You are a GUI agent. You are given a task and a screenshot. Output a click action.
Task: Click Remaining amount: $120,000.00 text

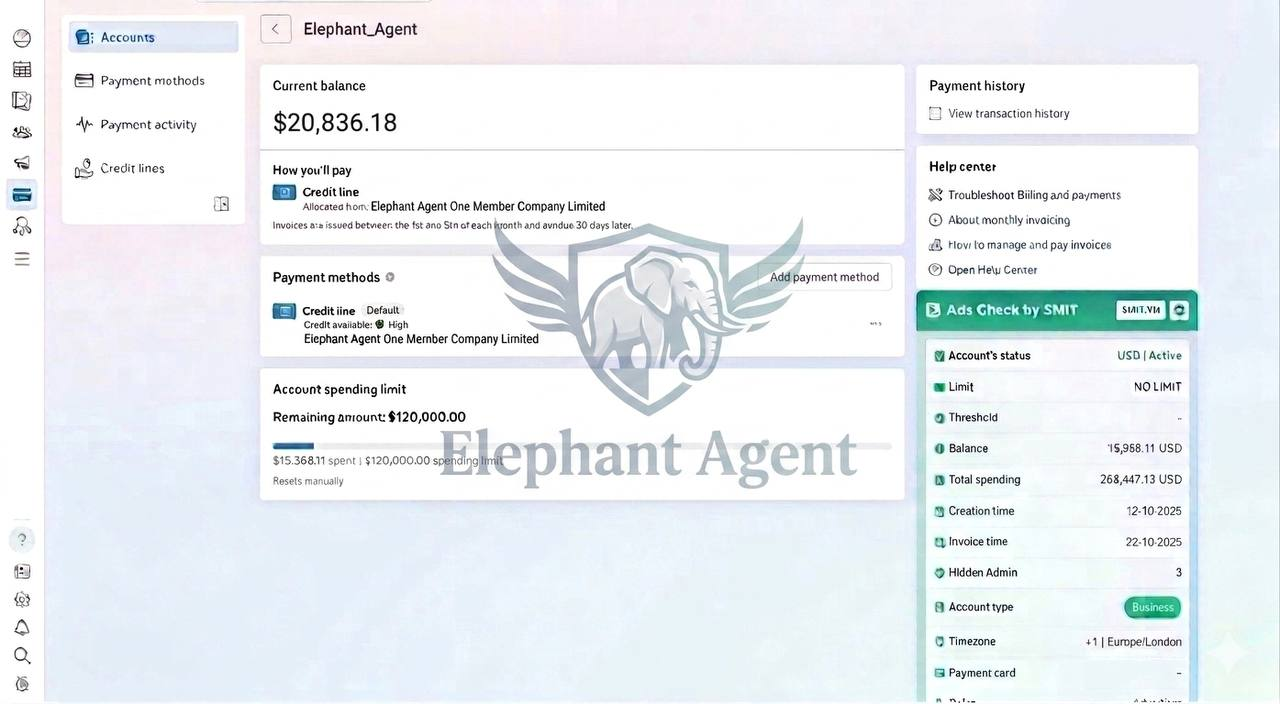(x=369, y=417)
